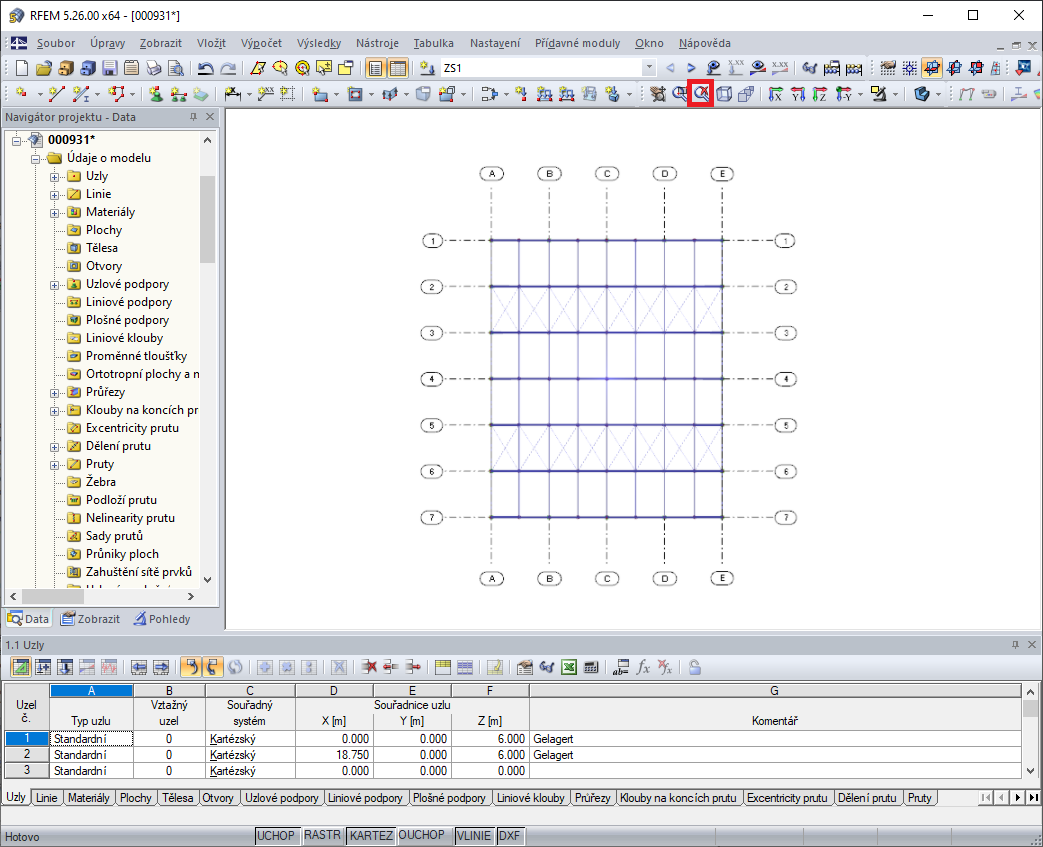The width and height of the screenshot is (1043, 847).
Task: Open the ZS1 load case dropdown
Action: click(649, 68)
